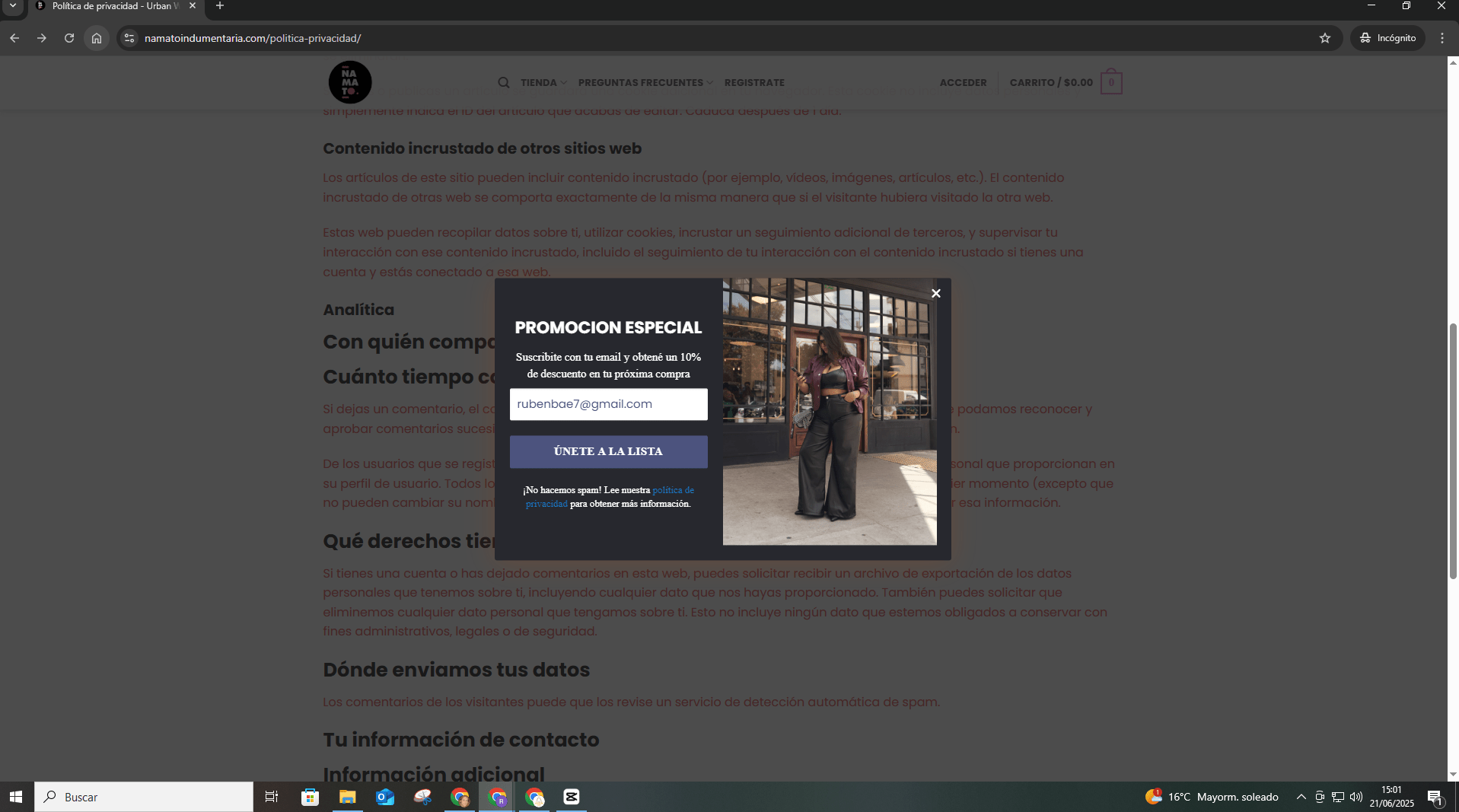Click the volume speaker tray icon
The image size is (1459, 812).
(1356, 797)
